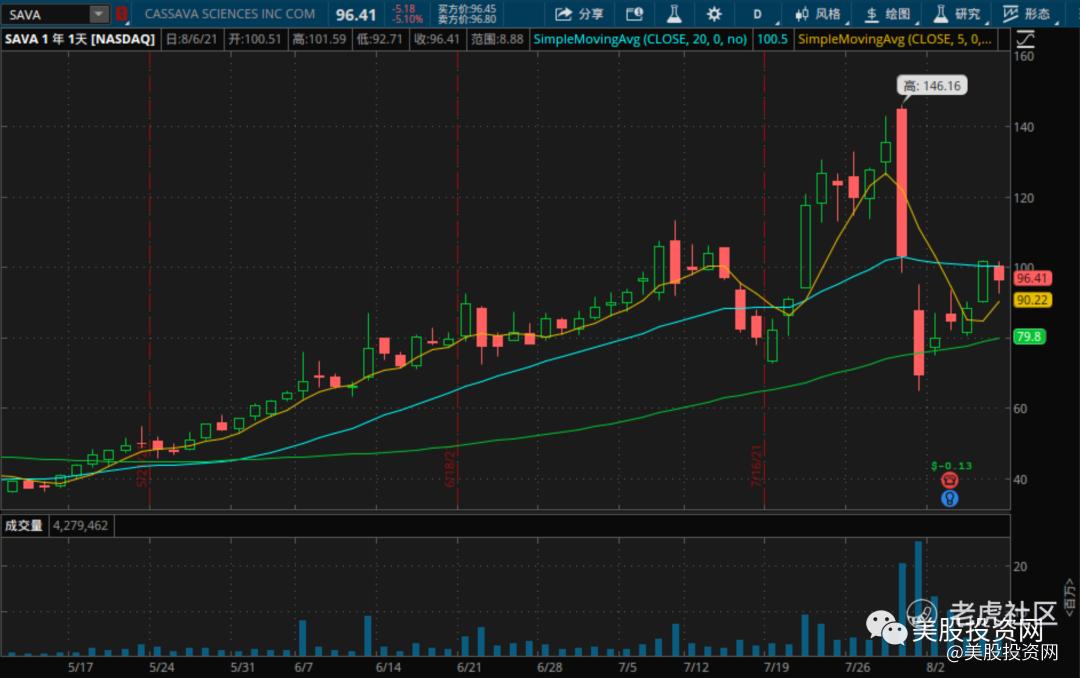1080x678 pixels.
Task: Click the 7/16/21 expiration marker label
Action: pos(756,466)
